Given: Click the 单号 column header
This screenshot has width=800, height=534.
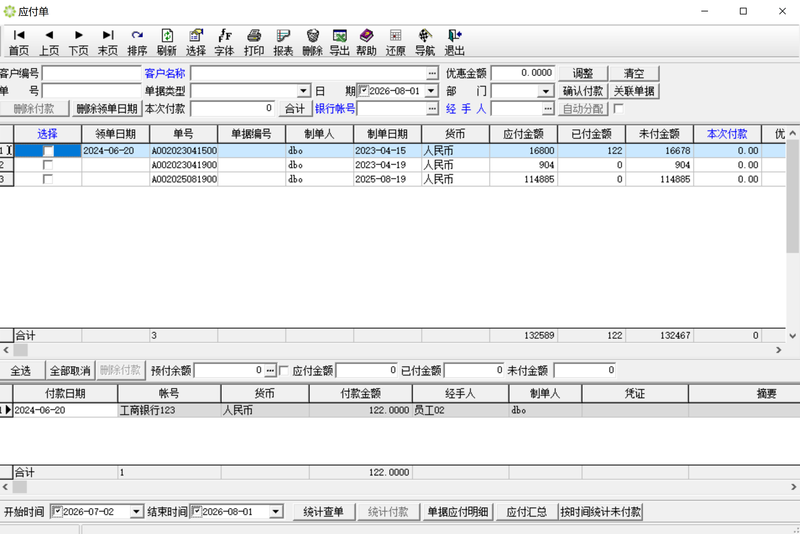Looking at the screenshot, I should click(x=183, y=134).
